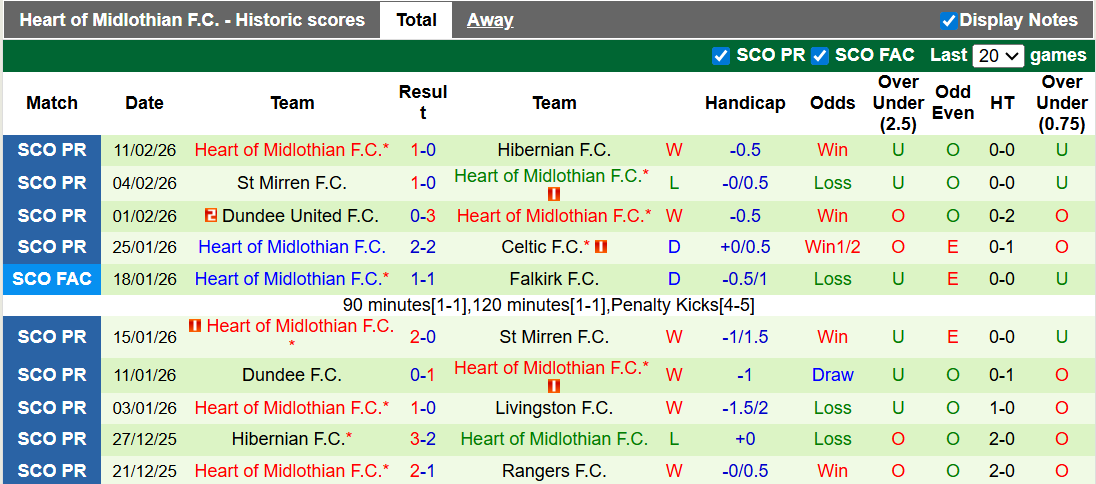Click the Dundee F.C. team link

(x=292, y=376)
